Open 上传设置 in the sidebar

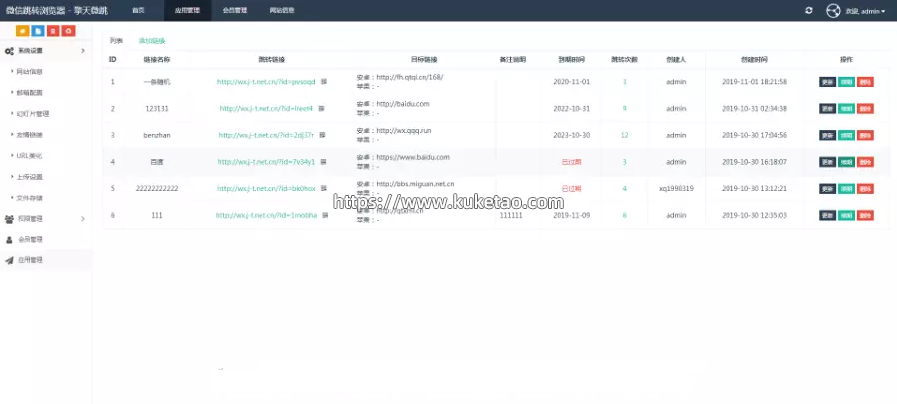click(x=30, y=177)
